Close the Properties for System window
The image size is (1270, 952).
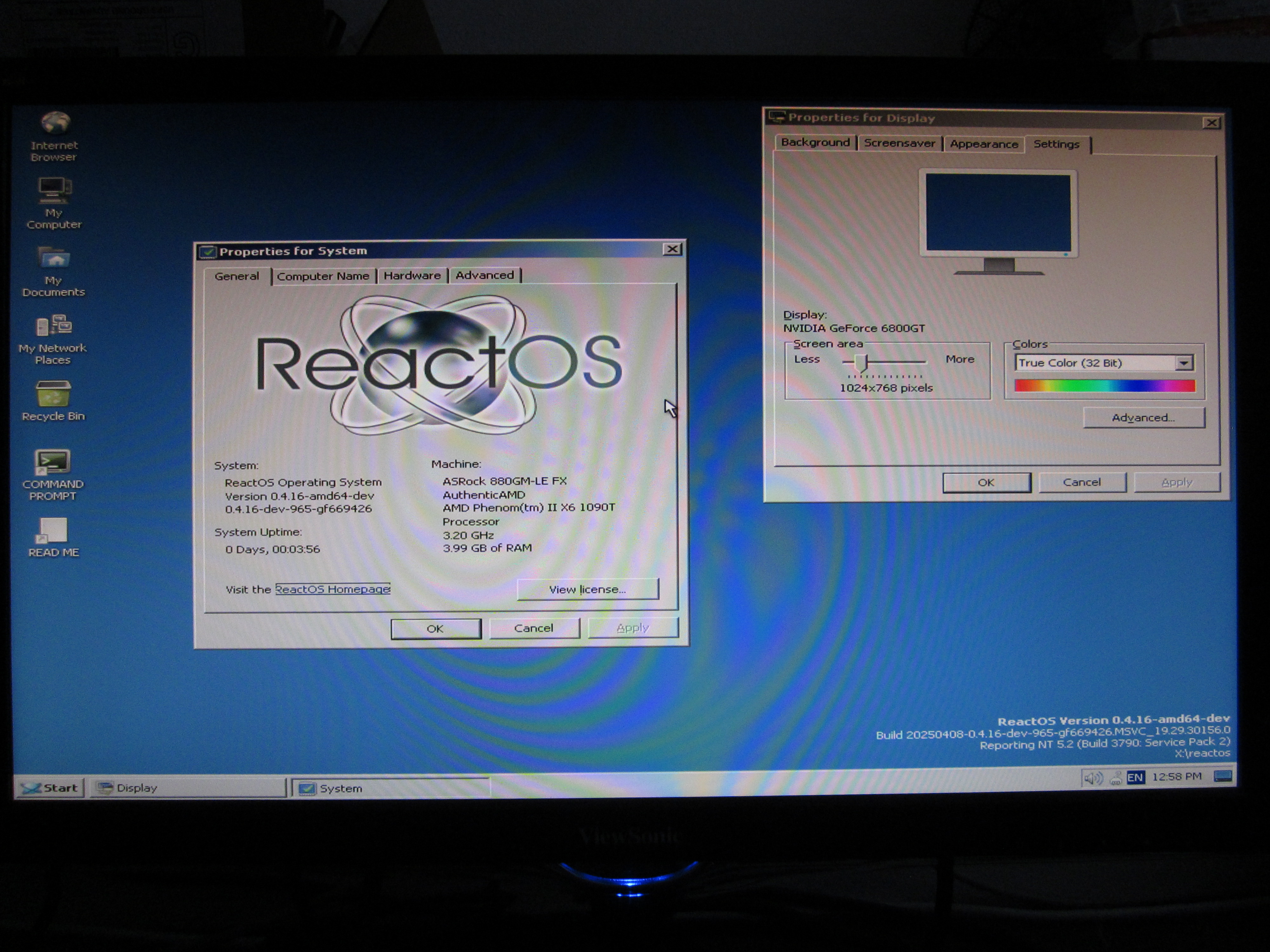[x=672, y=249]
